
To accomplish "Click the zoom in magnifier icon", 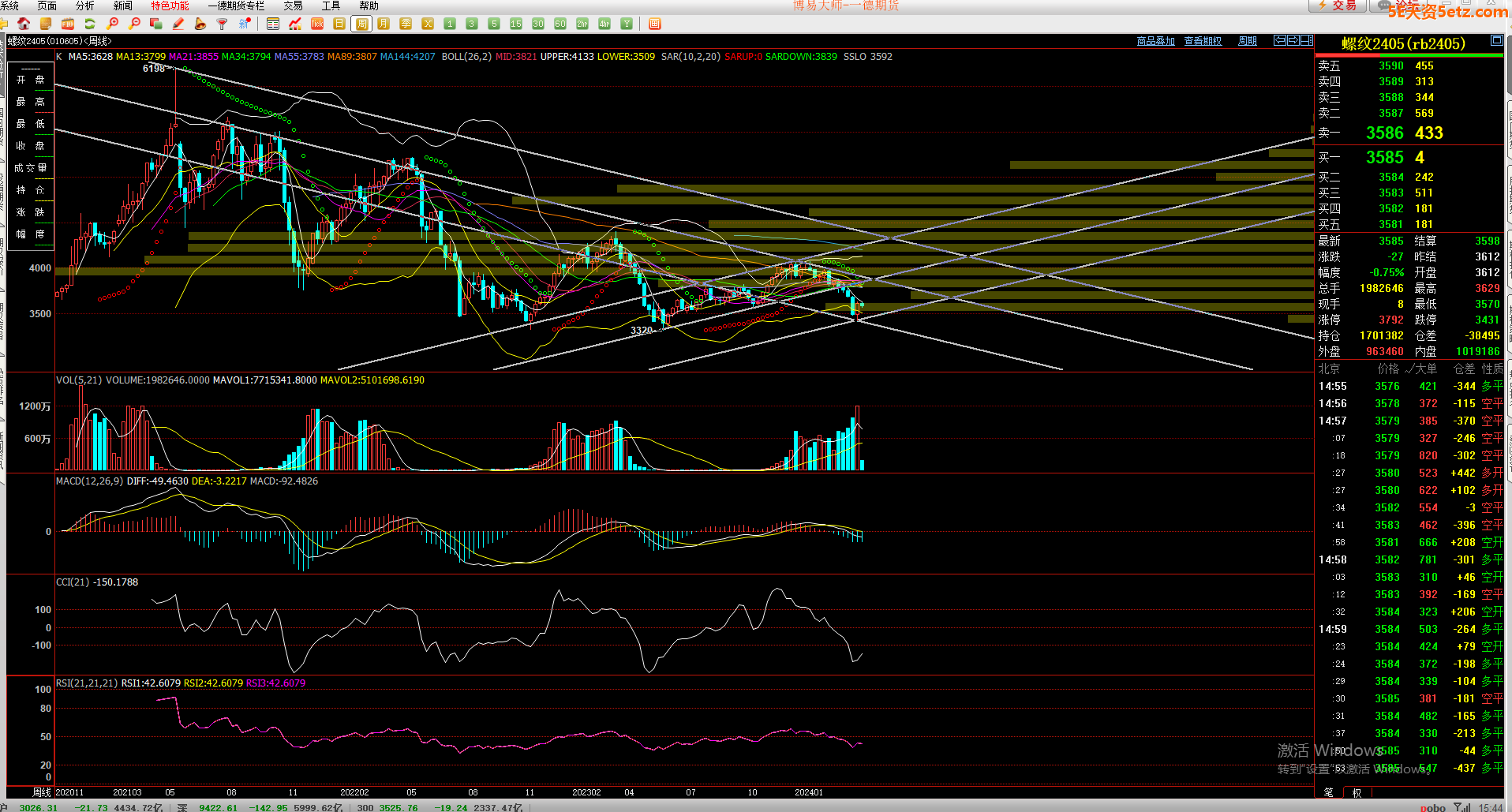I will click(x=113, y=24).
